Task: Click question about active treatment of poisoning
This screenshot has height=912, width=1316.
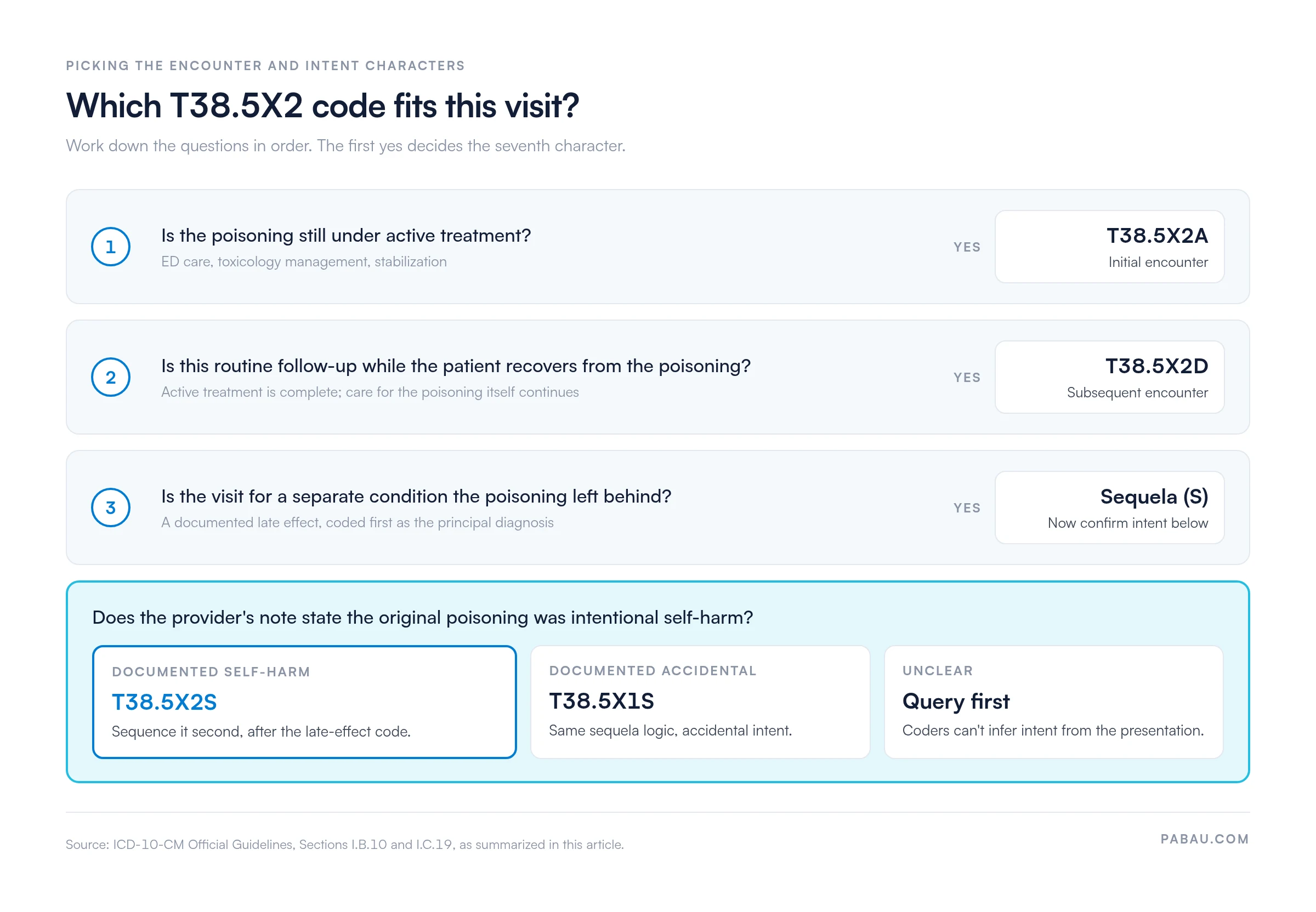Action: tap(346, 236)
